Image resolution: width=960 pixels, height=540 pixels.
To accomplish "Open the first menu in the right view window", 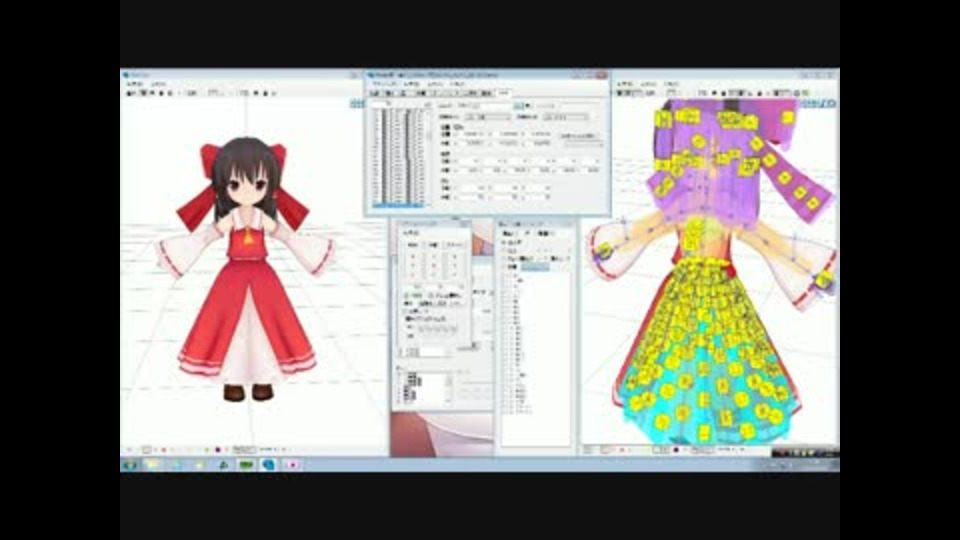I will coord(626,84).
